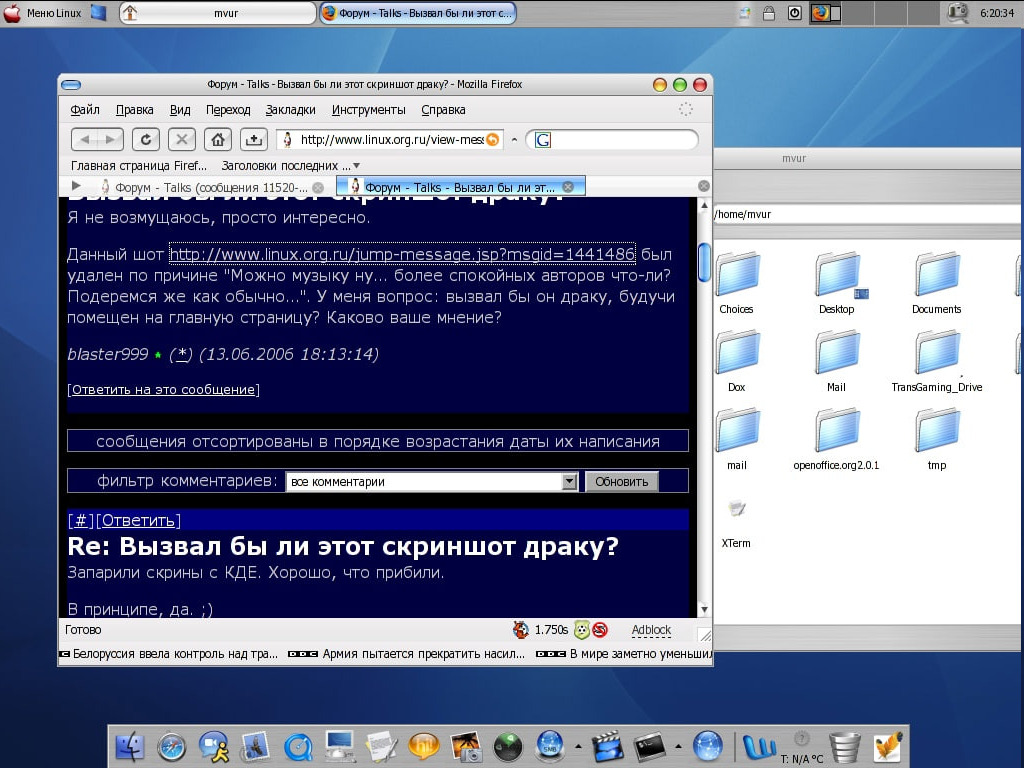The image size is (1024, 768).
Task: Click the Adblock status bar item
Action: point(651,630)
